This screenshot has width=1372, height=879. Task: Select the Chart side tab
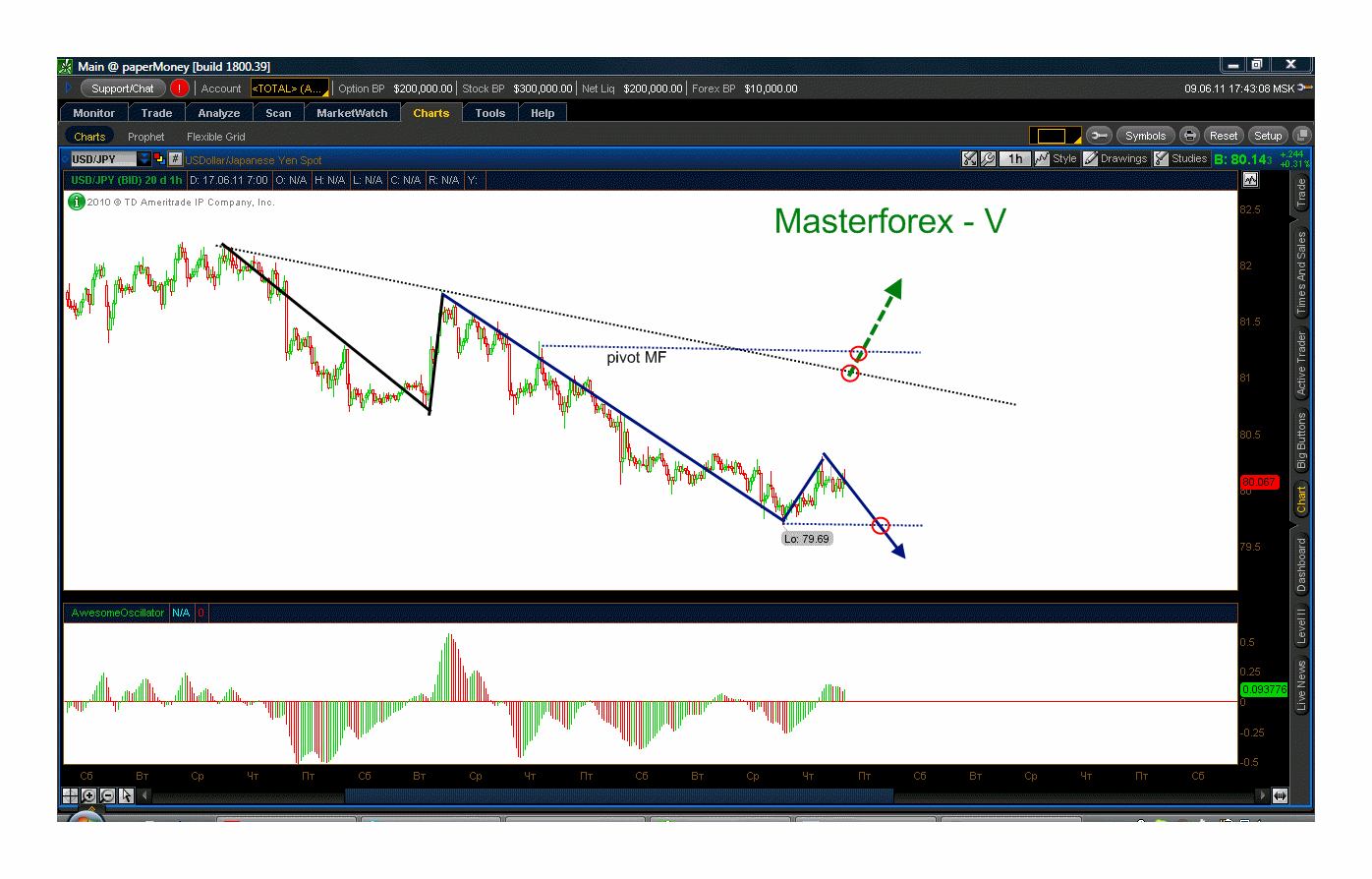(x=1301, y=498)
